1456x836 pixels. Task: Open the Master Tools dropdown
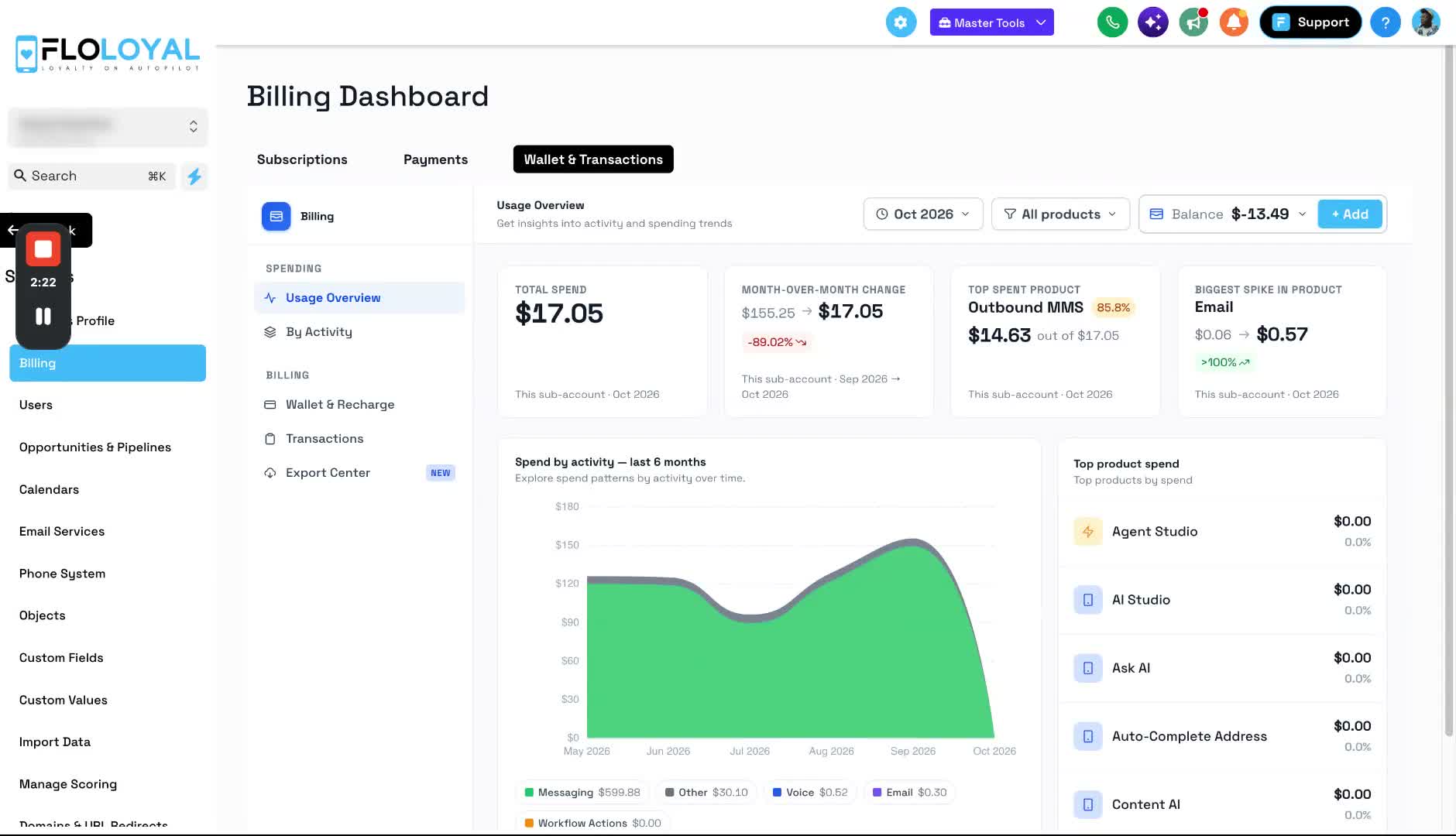991,22
